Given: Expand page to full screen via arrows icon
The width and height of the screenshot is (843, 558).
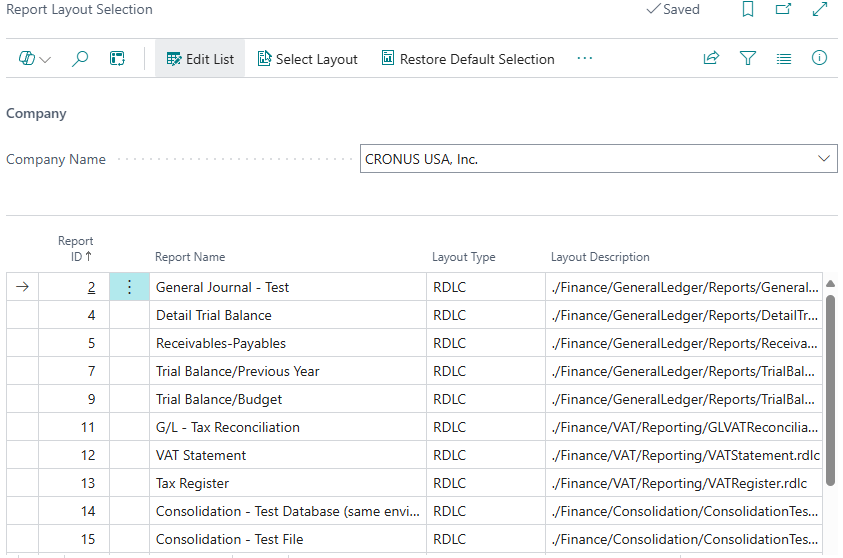Looking at the screenshot, I should 820,10.
